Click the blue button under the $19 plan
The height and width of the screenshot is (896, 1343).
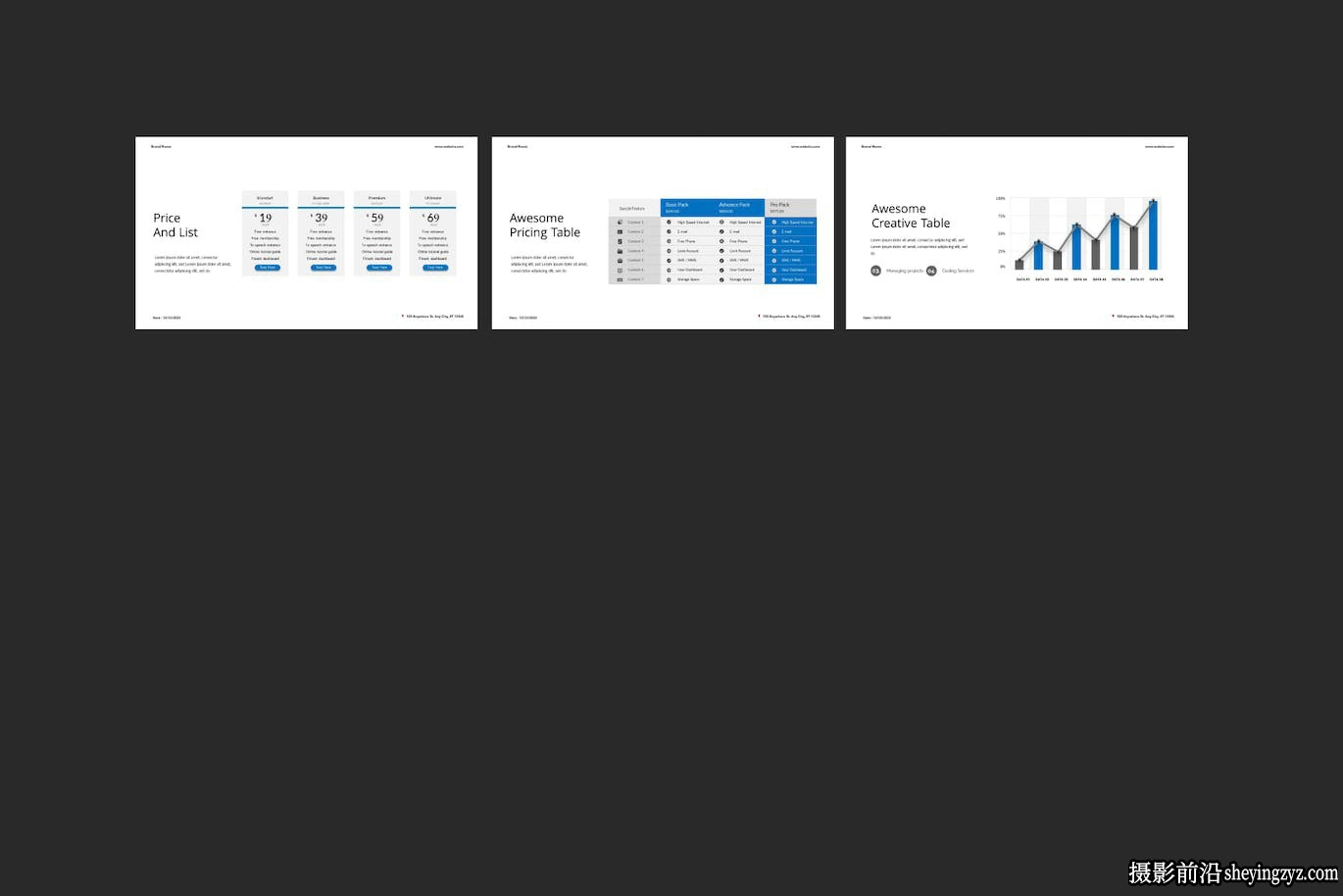click(x=267, y=268)
